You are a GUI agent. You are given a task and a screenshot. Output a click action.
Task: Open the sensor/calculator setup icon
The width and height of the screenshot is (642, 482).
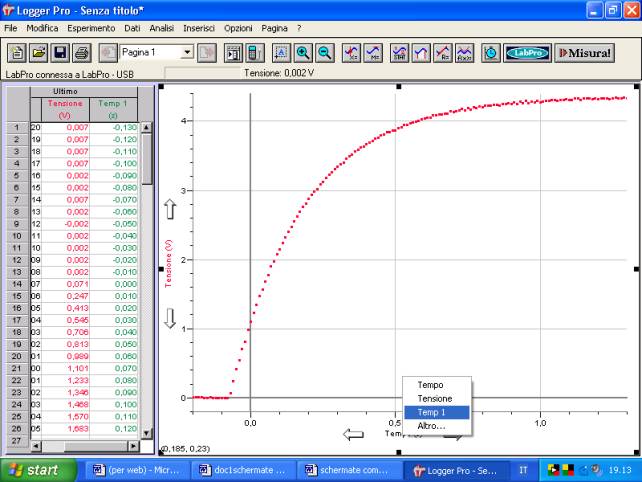click(x=255, y=53)
